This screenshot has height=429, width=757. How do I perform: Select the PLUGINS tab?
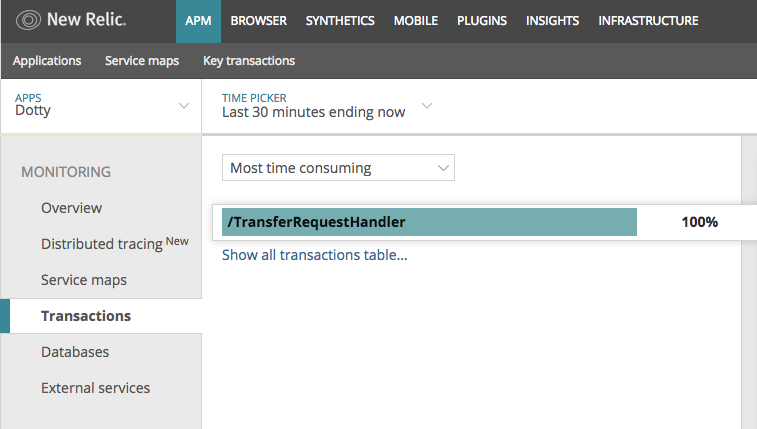click(x=482, y=21)
